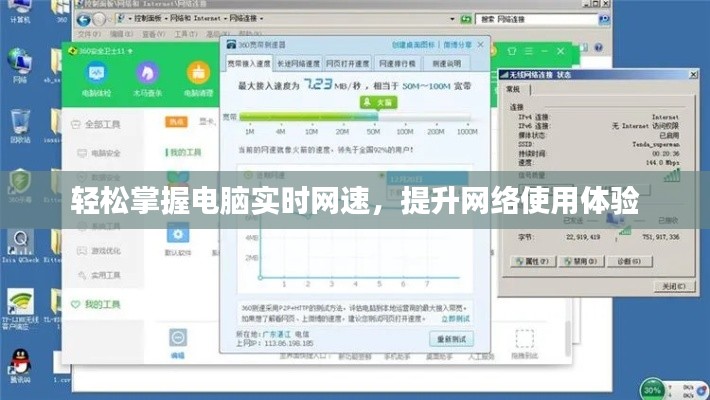The width and height of the screenshot is (710, 400).
Task: Click the forward arrow in the Explorer window
Action: click(99, 19)
